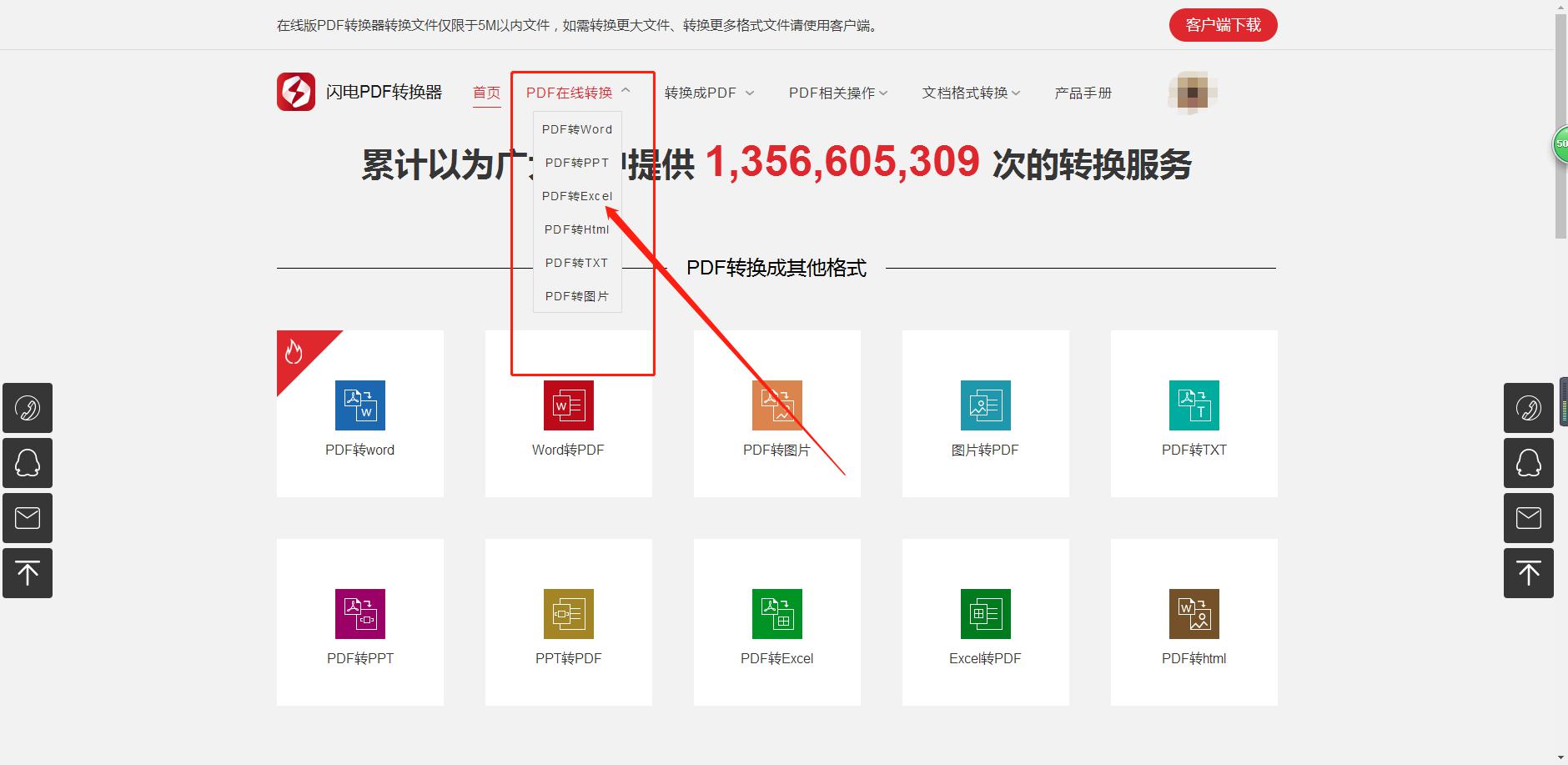Select the 图片转PDF teal icon
The height and width of the screenshot is (765, 1568).
[985, 405]
